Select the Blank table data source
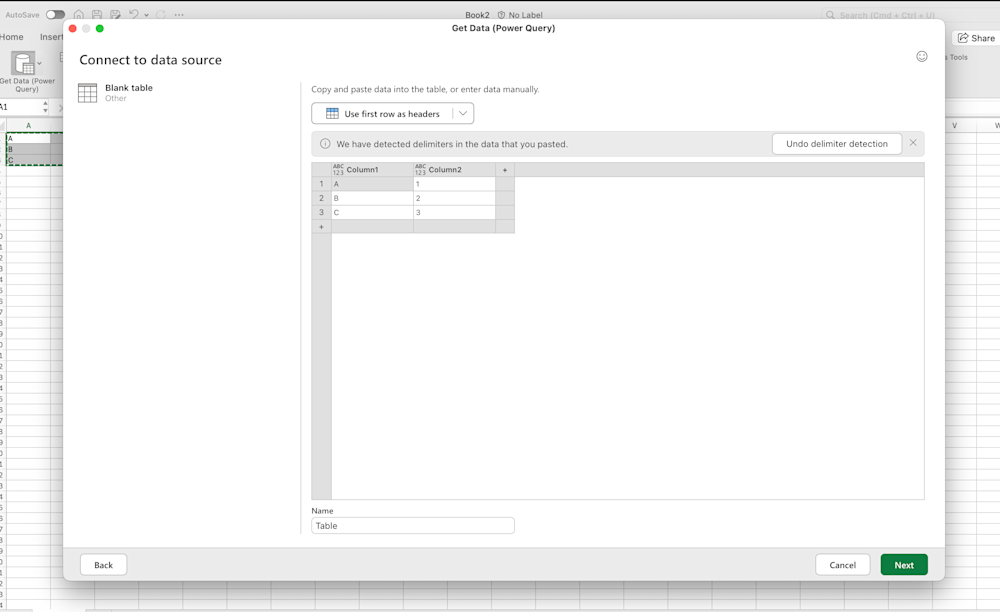This screenshot has width=1000, height=612. (128, 91)
